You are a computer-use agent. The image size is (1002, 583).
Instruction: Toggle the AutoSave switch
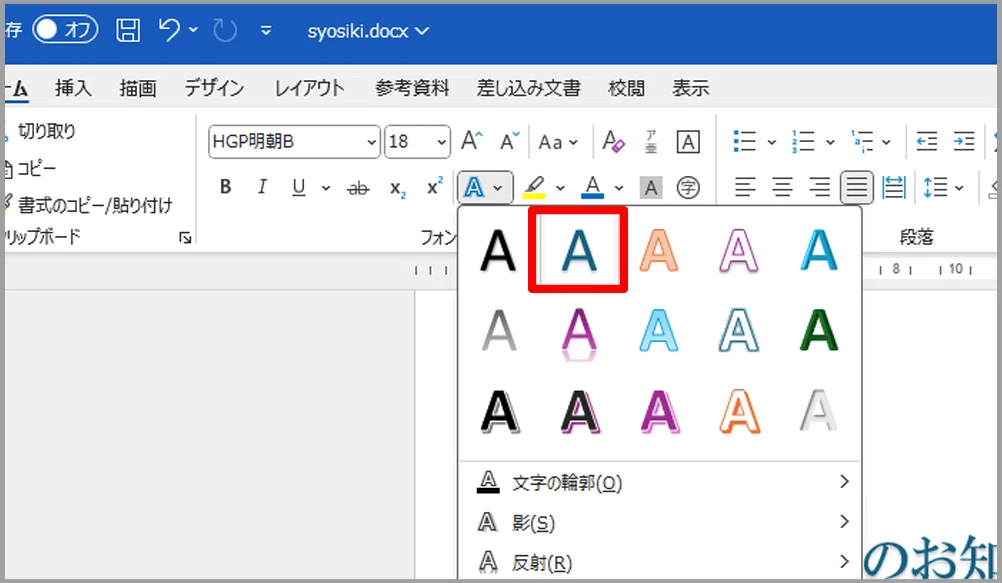(x=65, y=29)
